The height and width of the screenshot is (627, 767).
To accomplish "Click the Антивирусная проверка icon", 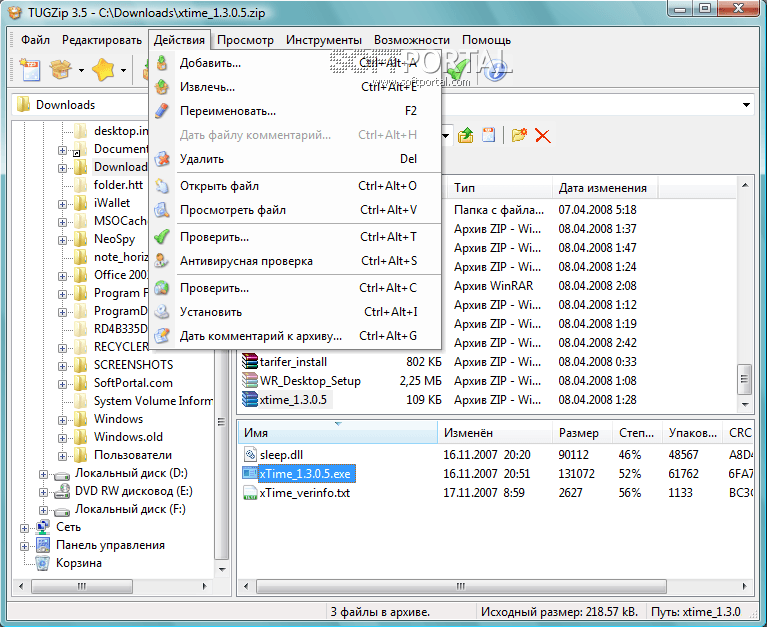I will click(x=162, y=261).
